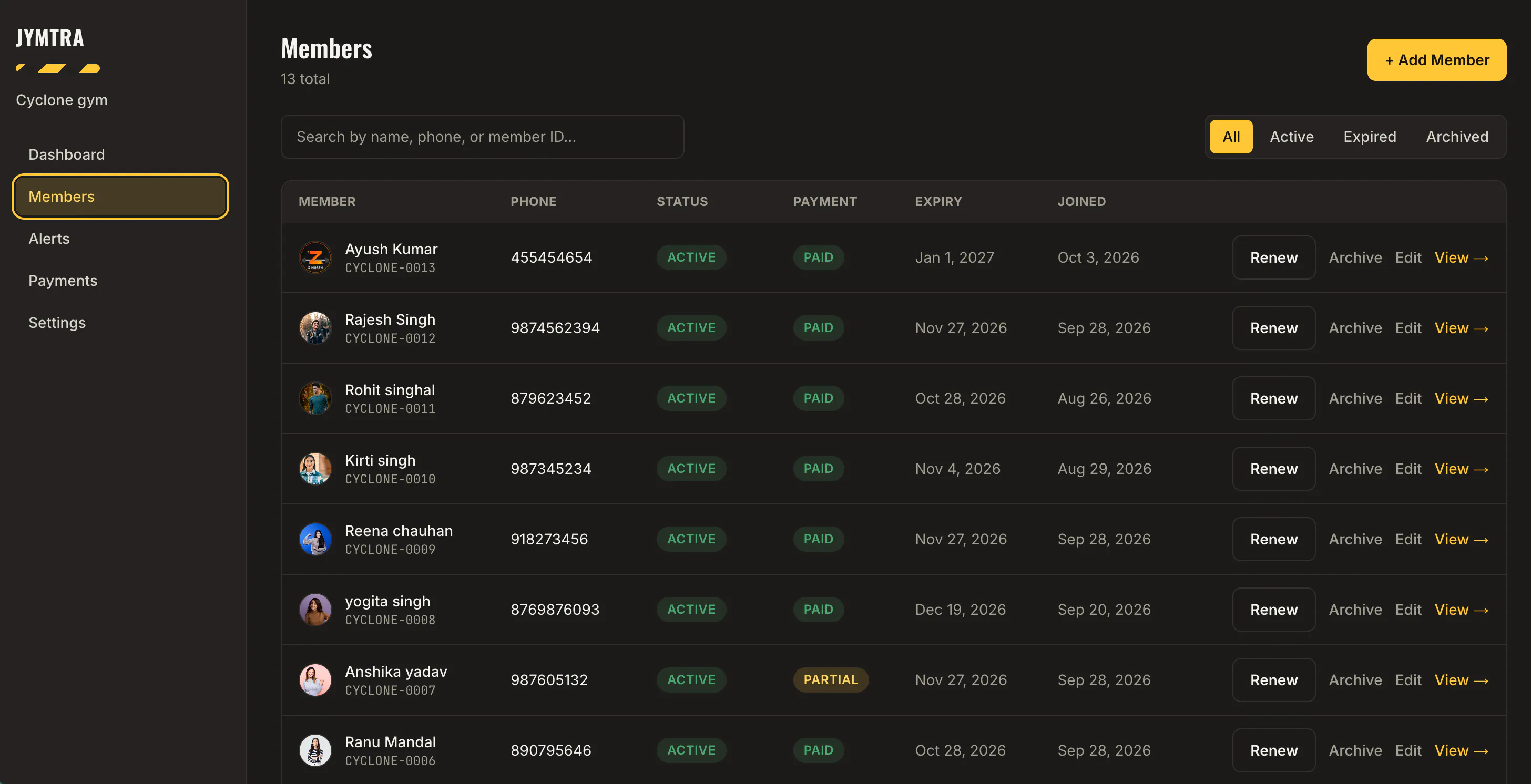The image size is (1531, 784).
Task: Click the JYMTRA logo
Action: click(x=50, y=38)
